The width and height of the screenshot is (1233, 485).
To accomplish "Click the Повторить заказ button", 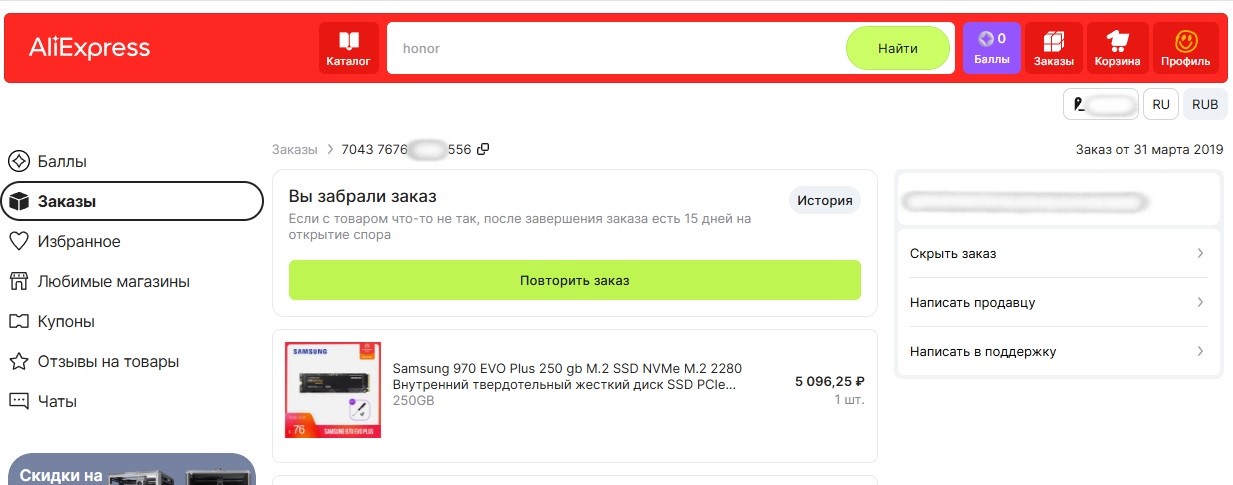I will pos(575,280).
